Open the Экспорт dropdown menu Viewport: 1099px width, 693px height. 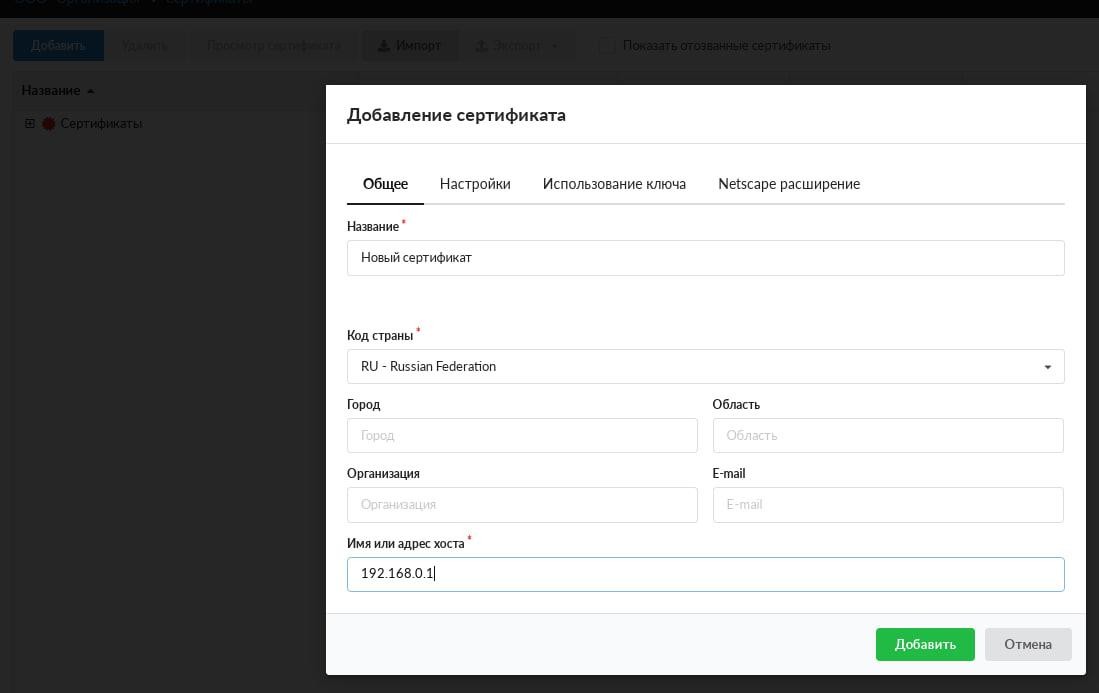(517, 46)
